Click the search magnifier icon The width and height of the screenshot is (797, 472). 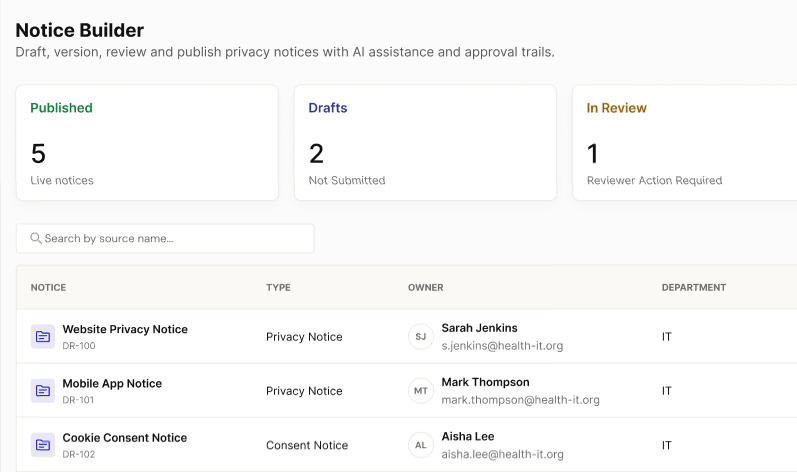click(x=36, y=238)
